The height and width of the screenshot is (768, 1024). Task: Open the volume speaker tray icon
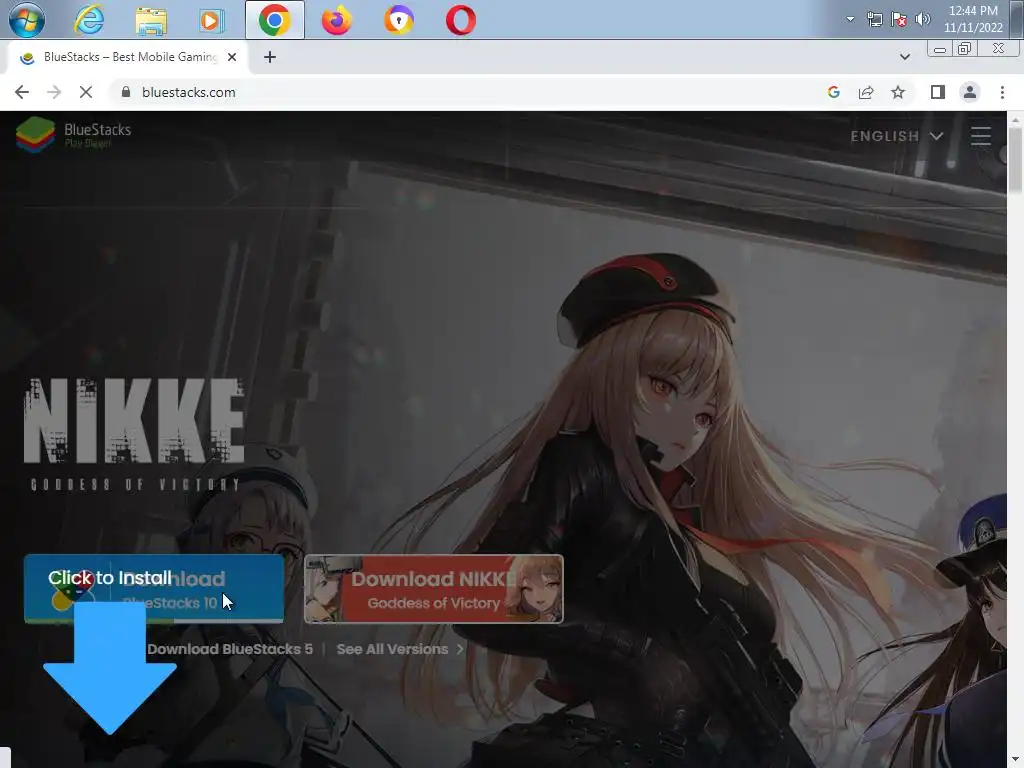click(x=922, y=19)
